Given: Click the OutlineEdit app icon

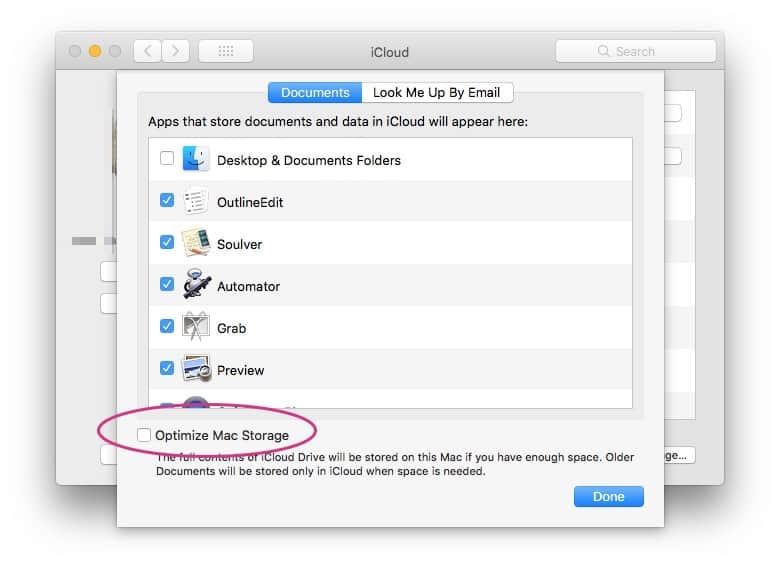Looking at the screenshot, I should click(x=196, y=201).
